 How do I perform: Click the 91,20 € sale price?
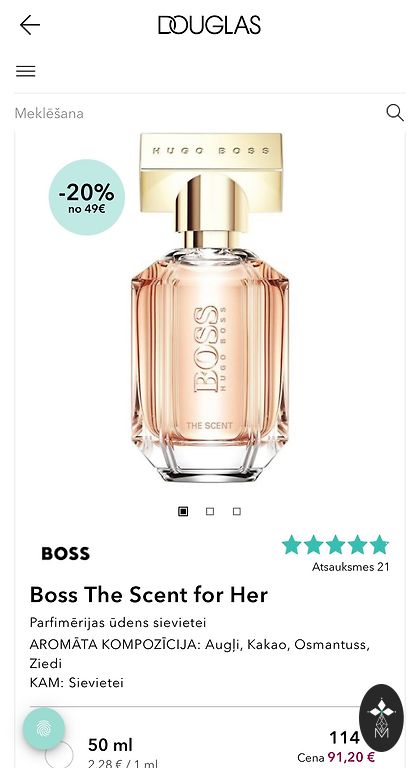click(x=351, y=757)
